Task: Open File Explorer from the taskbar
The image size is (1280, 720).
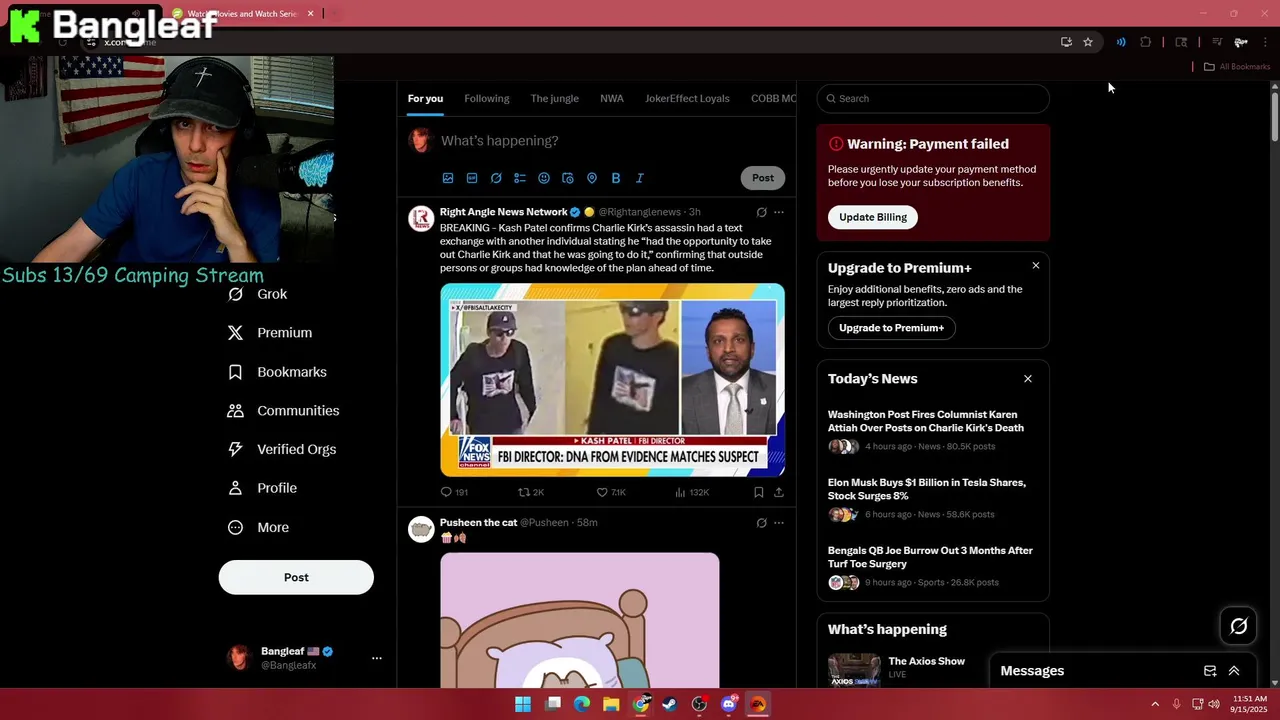Action: 611,704
